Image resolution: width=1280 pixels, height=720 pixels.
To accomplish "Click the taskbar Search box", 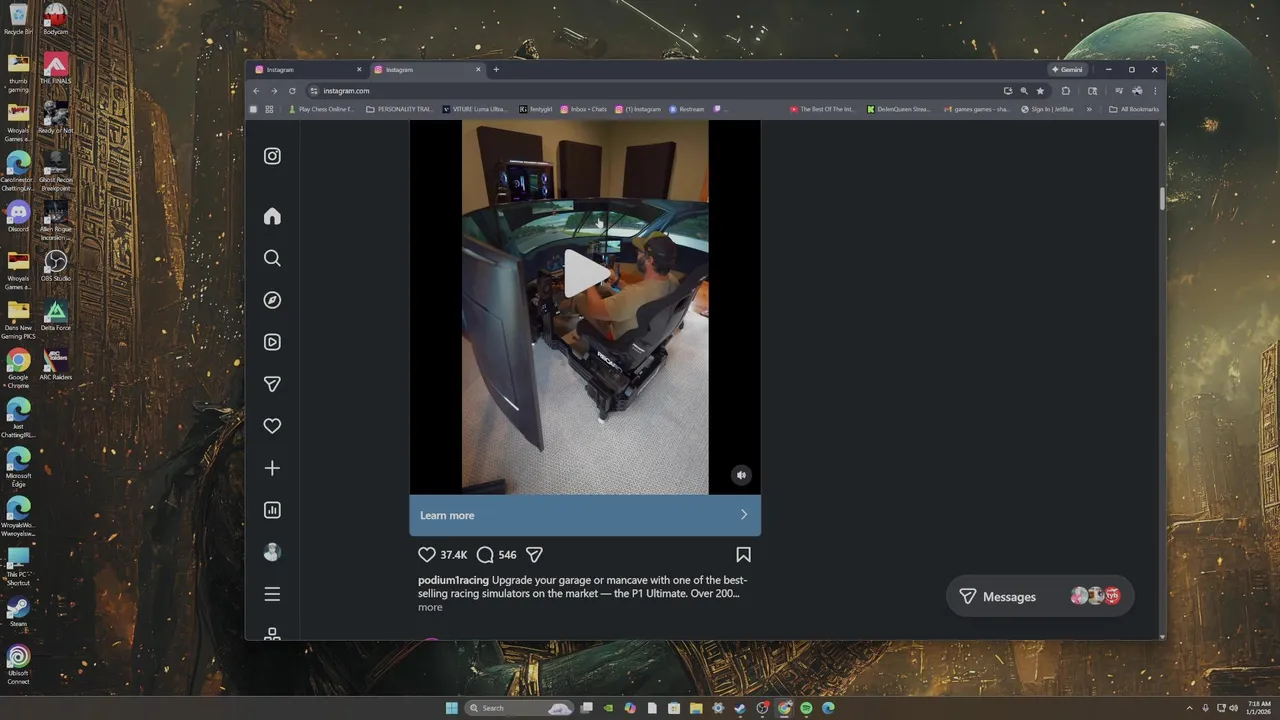I will pyautogui.click(x=518, y=708).
